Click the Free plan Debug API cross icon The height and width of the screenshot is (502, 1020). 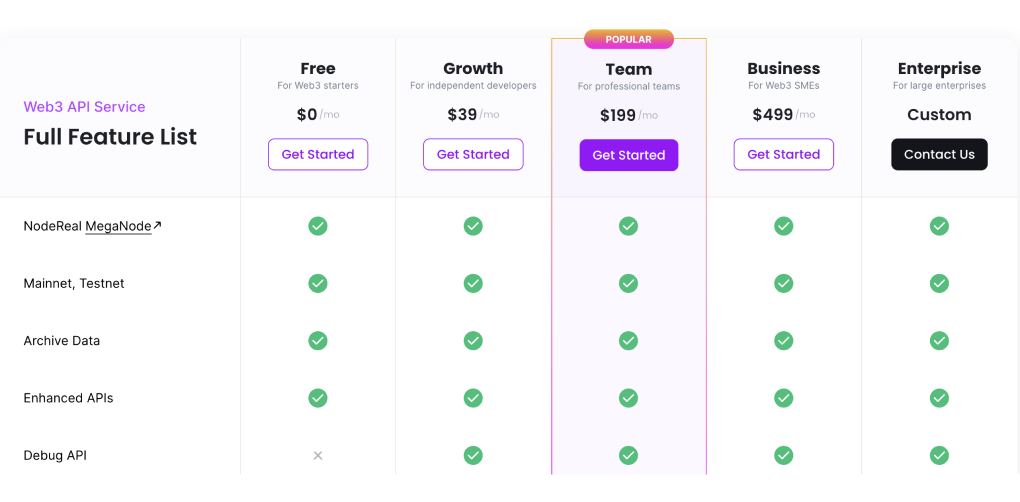[x=318, y=456]
